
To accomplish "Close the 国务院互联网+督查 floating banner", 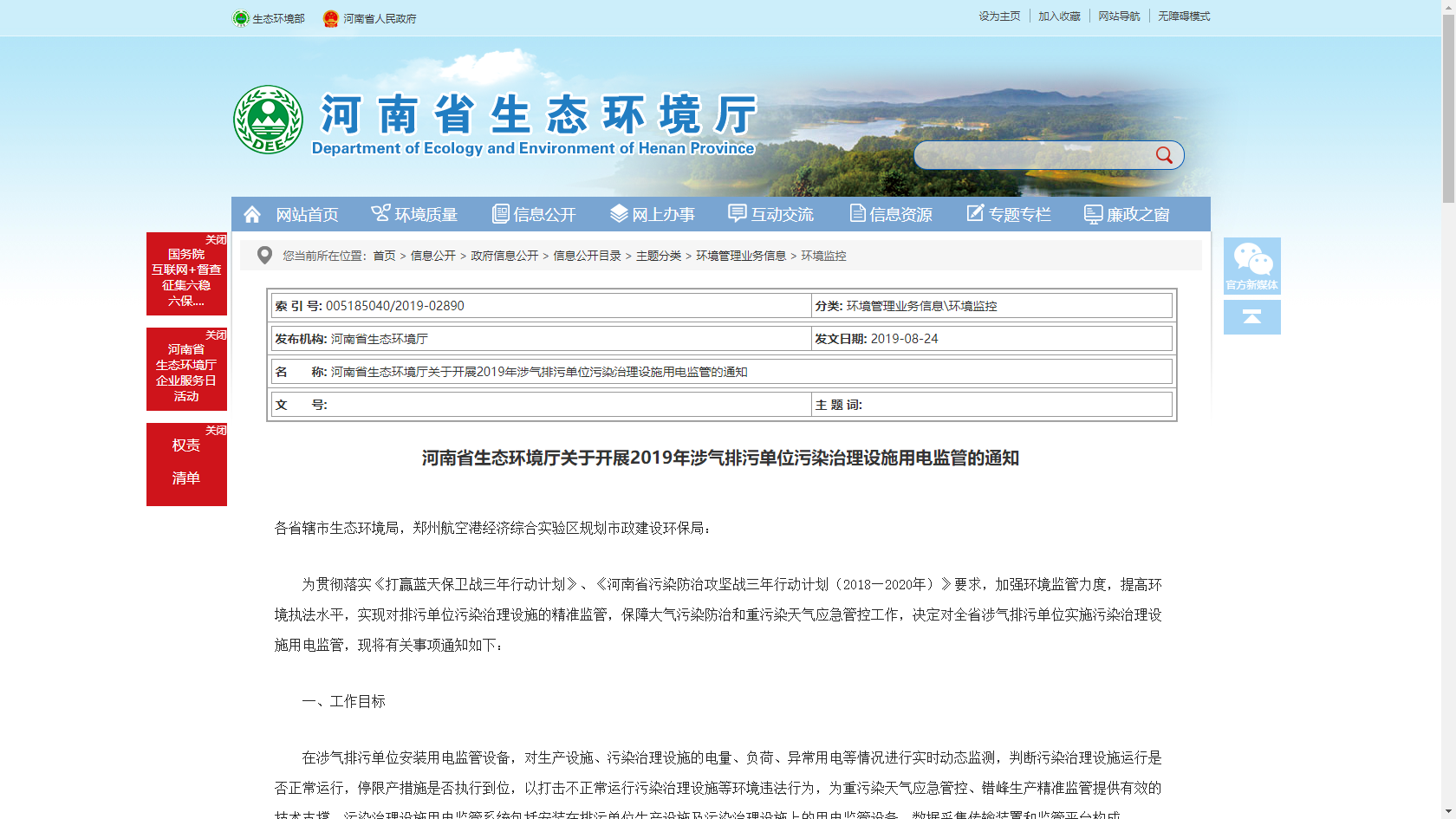I will pyautogui.click(x=216, y=240).
